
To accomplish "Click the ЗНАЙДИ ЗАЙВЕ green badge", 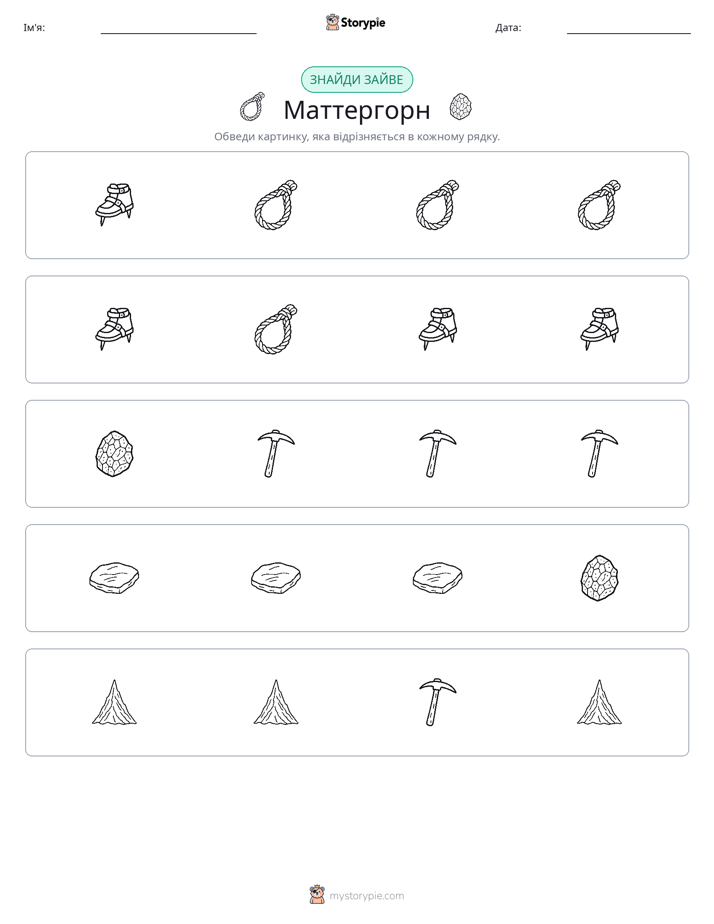I will (357, 80).
